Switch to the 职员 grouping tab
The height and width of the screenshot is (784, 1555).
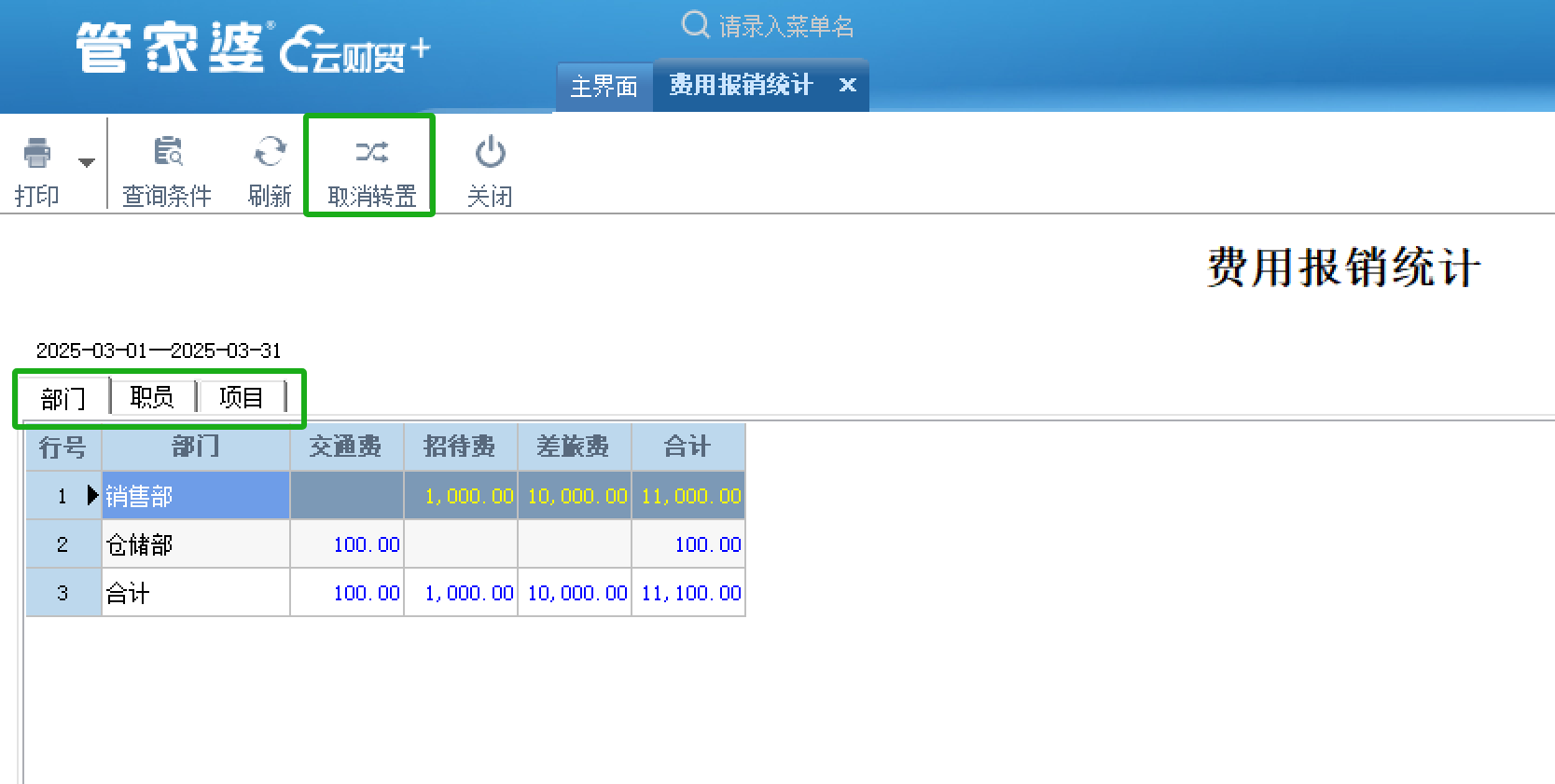152,398
